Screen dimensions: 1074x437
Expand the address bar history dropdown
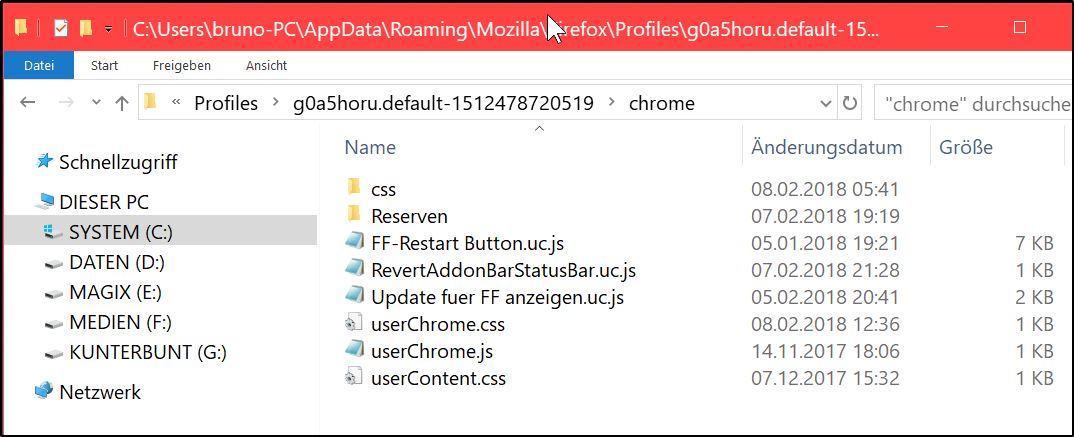tap(826, 103)
